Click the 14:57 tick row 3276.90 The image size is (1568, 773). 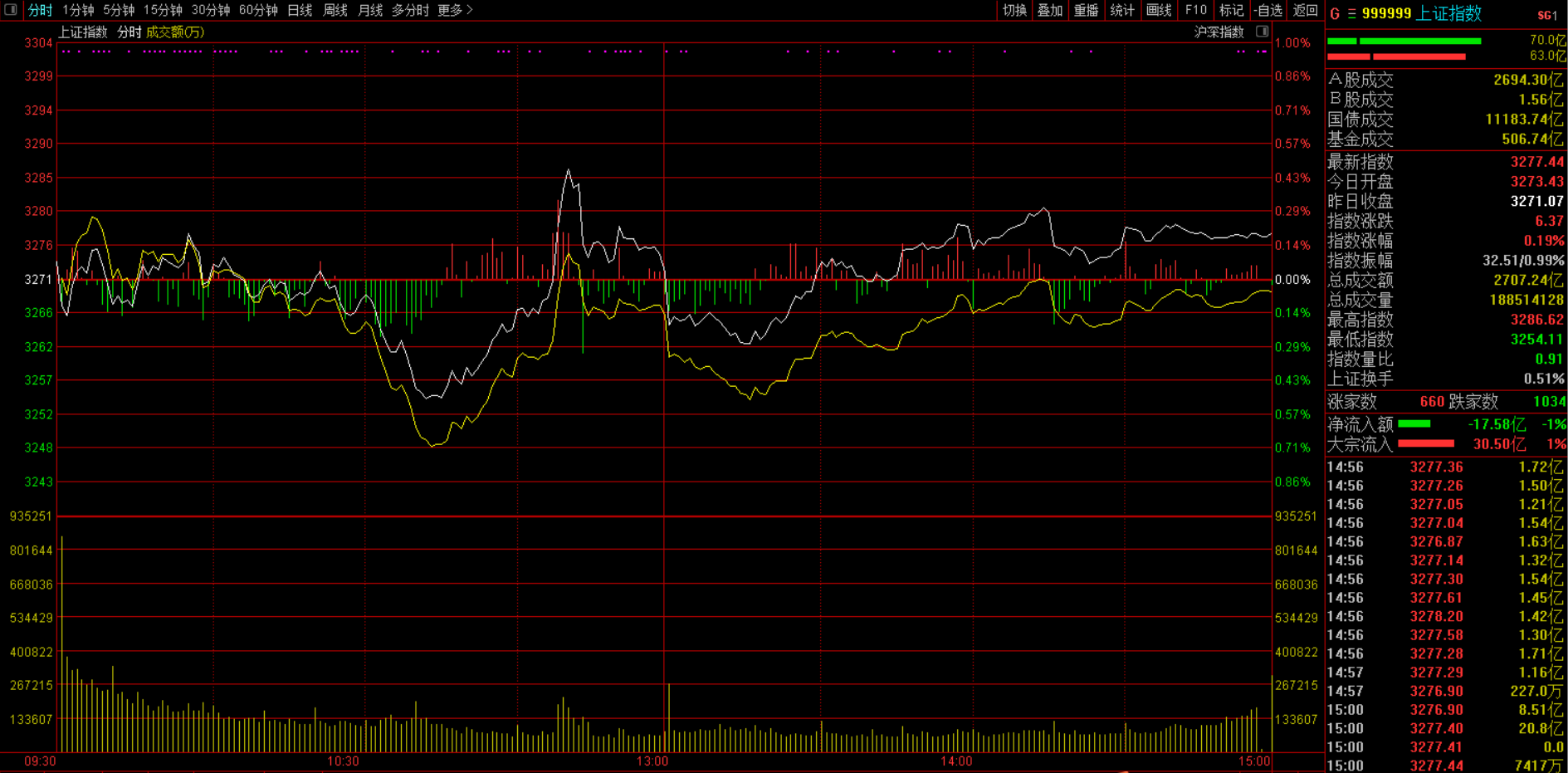tap(1445, 691)
